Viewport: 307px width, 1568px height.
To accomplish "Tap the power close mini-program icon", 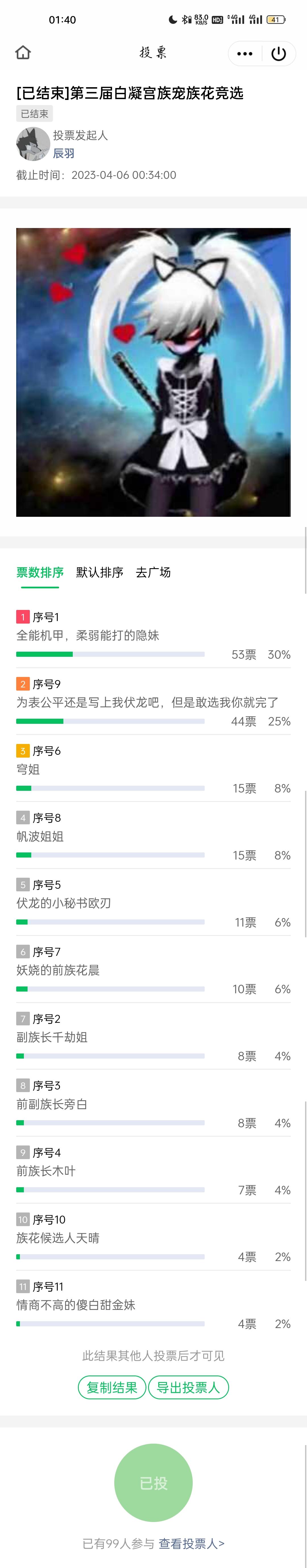I will (278, 54).
